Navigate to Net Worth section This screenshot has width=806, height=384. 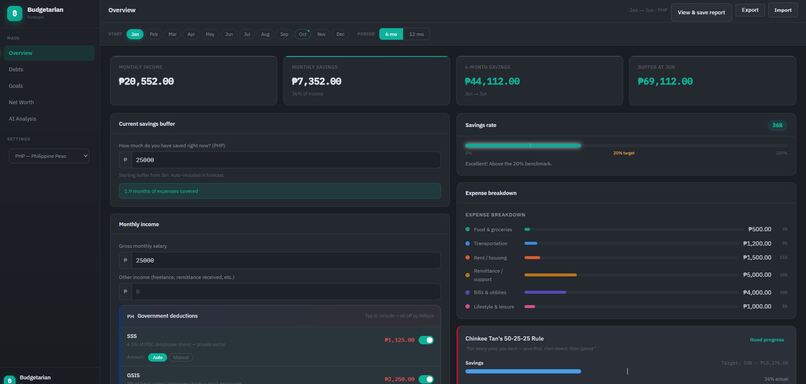49,102
